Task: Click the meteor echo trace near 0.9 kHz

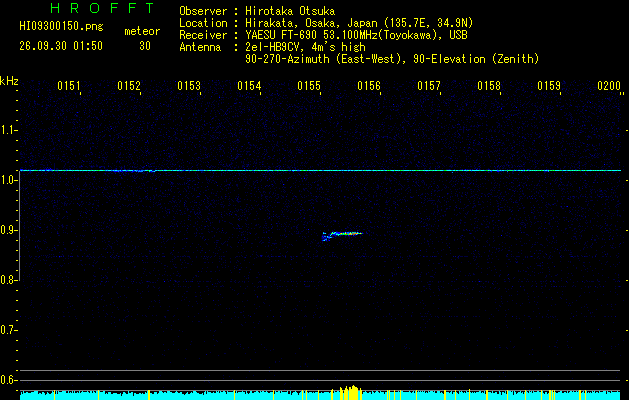Action: [x=342, y=235]
